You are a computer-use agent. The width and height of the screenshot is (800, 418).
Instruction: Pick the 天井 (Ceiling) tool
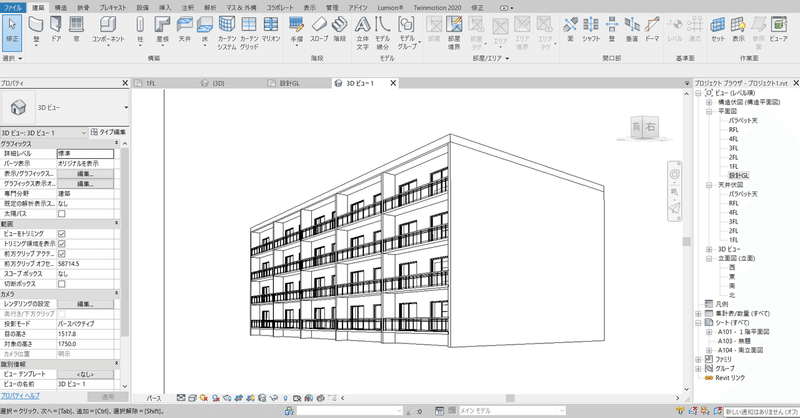tap(185, 29)
